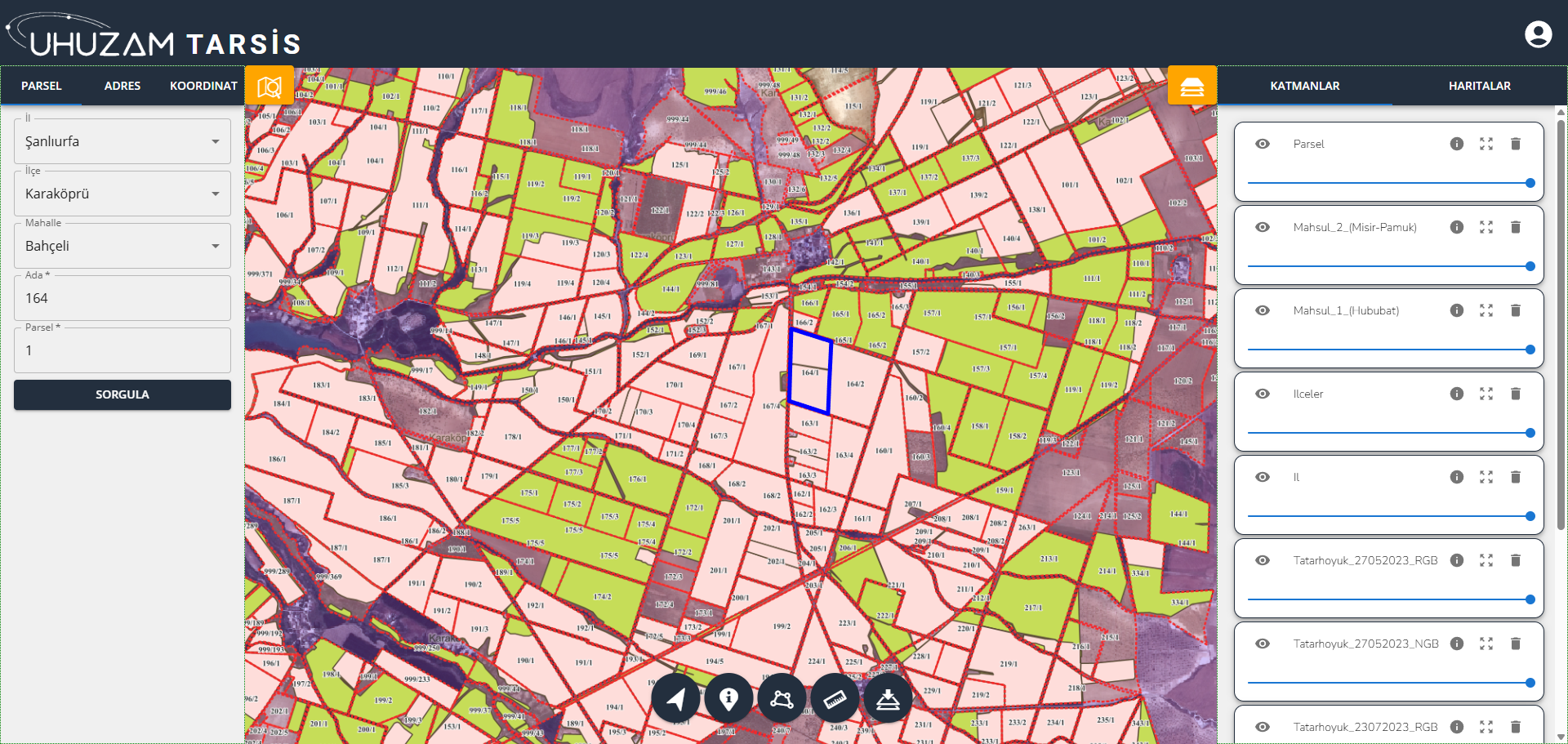The height and width of the screenshot is (744, 1568).
Task: Click the blue highlighted parcel 164/1
Action: coord(809,372)
